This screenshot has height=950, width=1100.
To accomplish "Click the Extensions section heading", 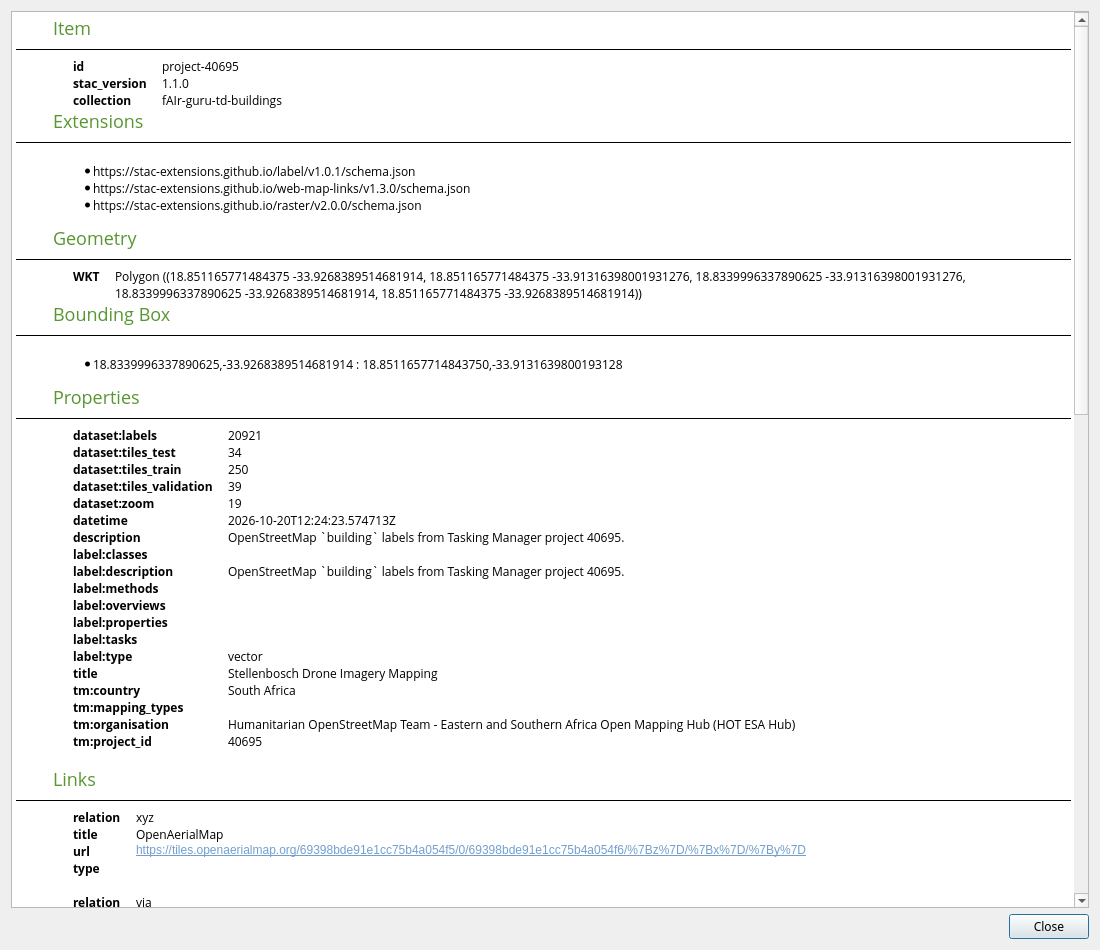I will point(98,121).
